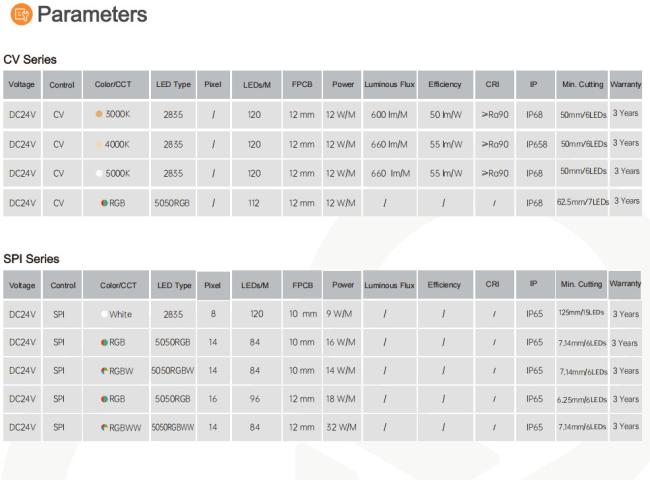Click the 62.5mm/7LEDs cutting cell
The image size is (650, 480).
click(582, 202)
